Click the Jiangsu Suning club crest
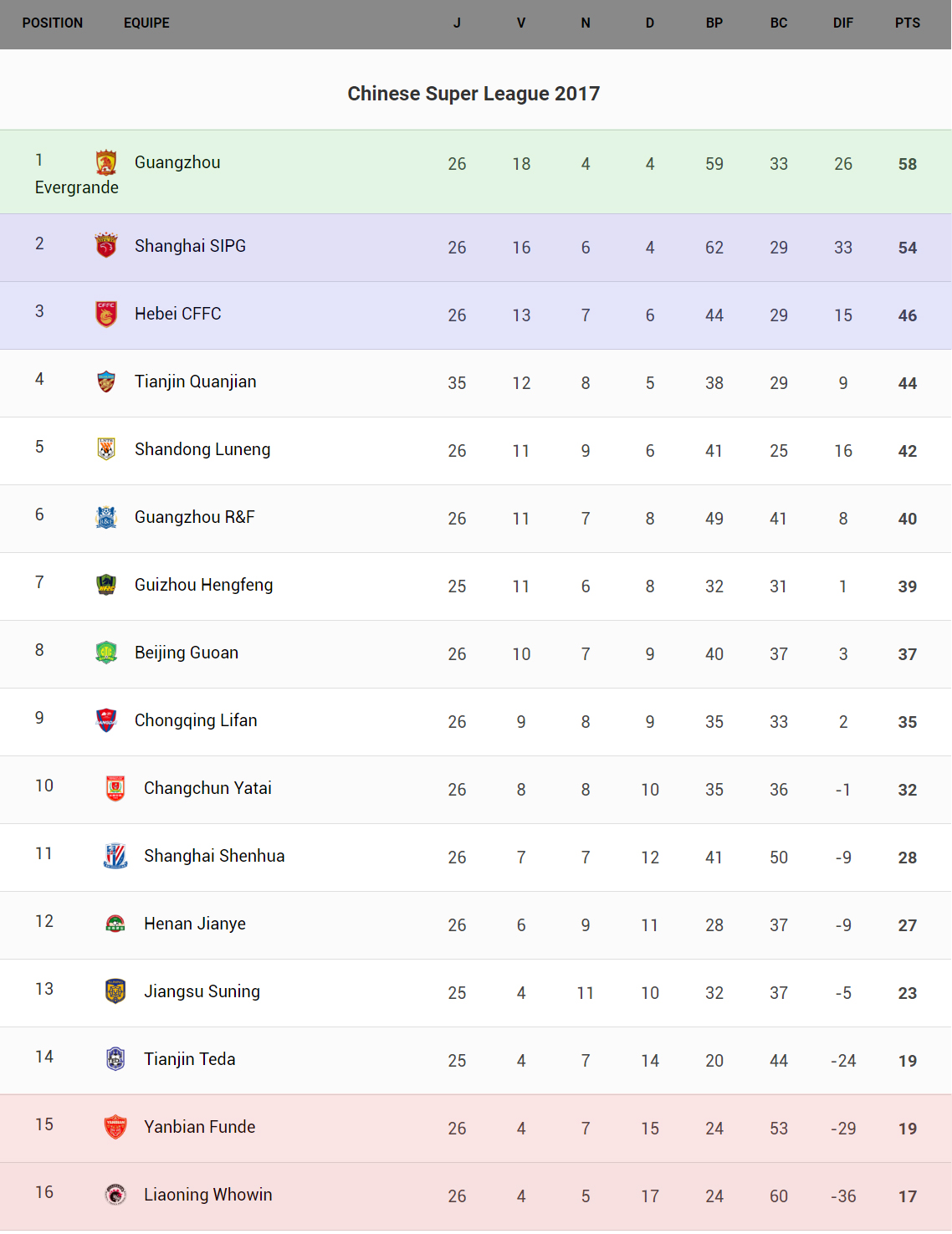Image resolution: width=952 pixels, height=1234 pixels. 115,991
